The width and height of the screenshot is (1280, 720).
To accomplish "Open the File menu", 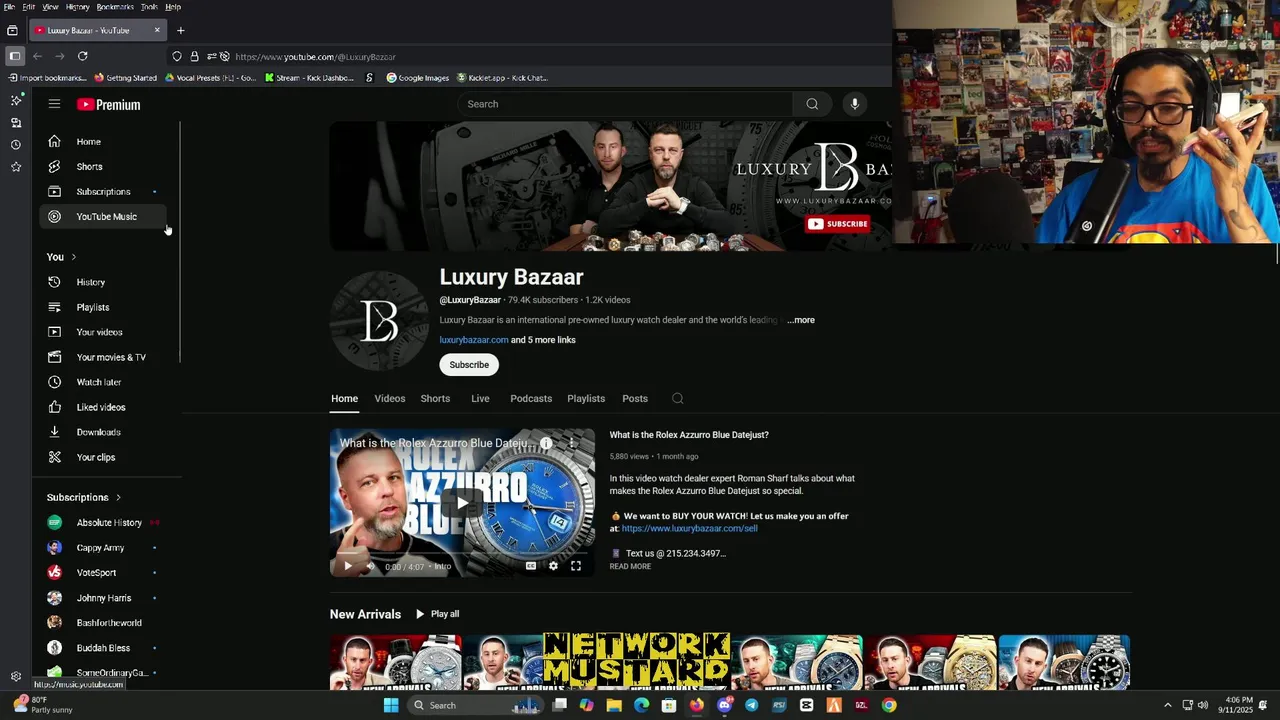I will tap(9, 7).
